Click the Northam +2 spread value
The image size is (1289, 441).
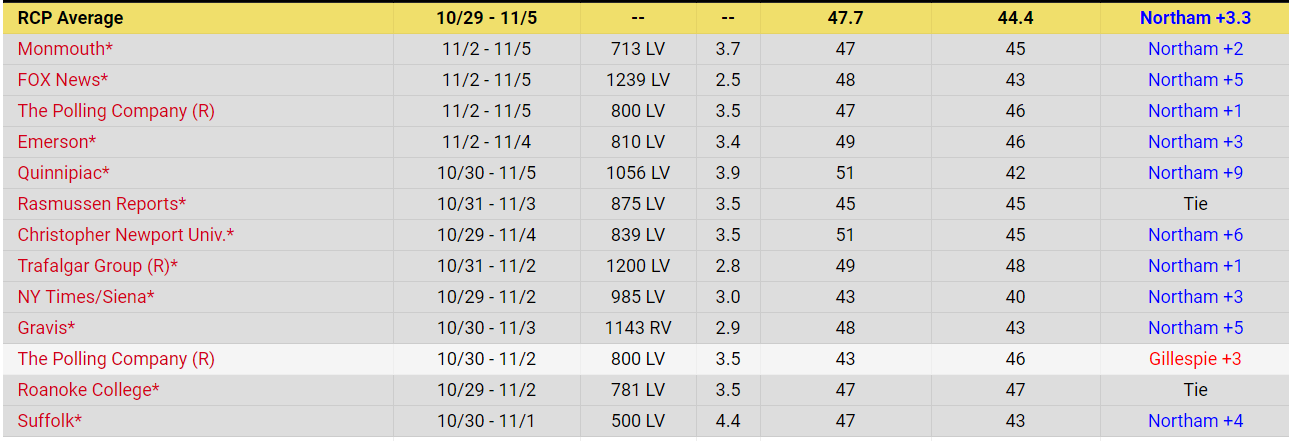click(1195, 49)
